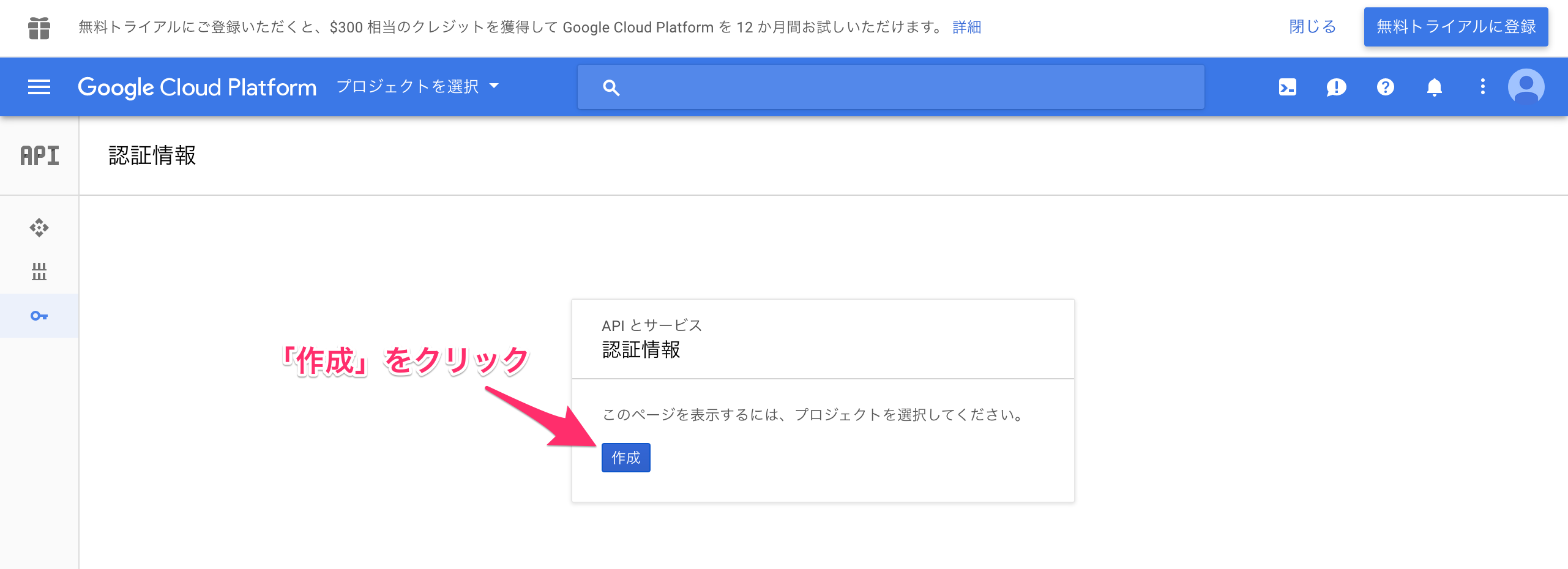Image resolution: width=1568 pixels, height=569 pixels.
Task: Open the 詳細 link in banner
Action: 966,28
